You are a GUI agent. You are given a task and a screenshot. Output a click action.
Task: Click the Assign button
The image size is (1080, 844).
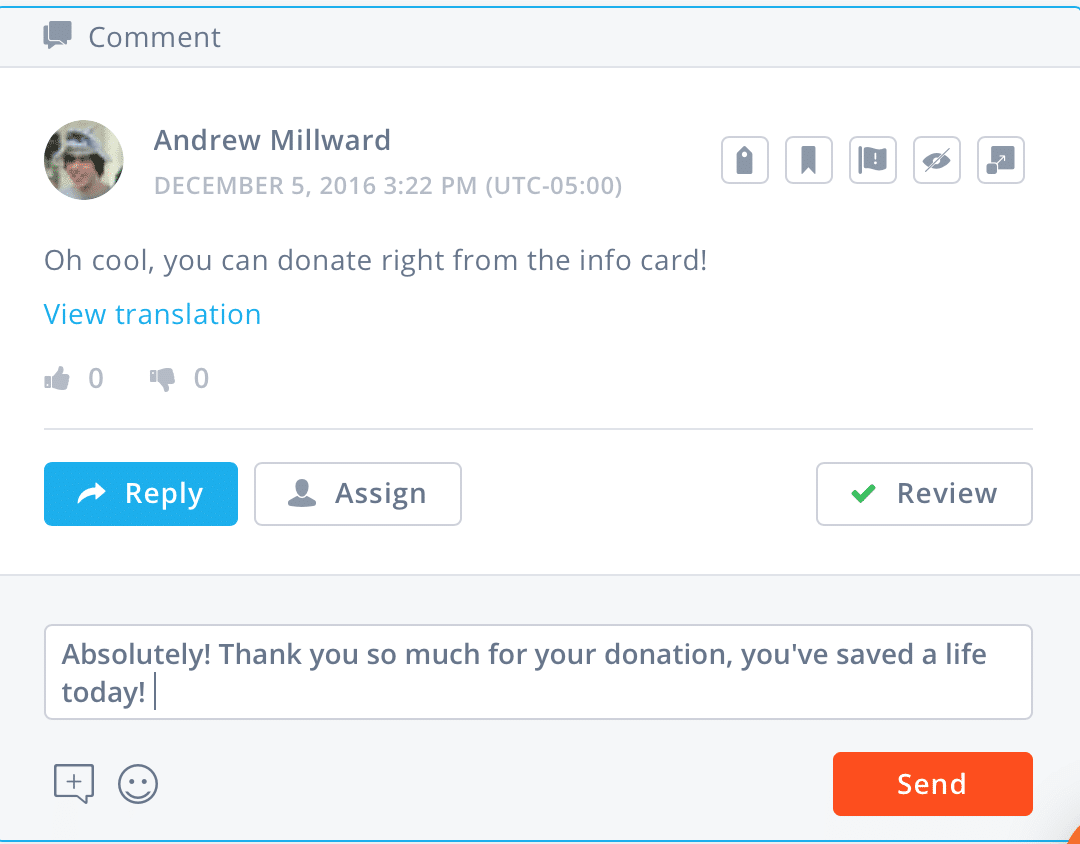tap(358, 494)
